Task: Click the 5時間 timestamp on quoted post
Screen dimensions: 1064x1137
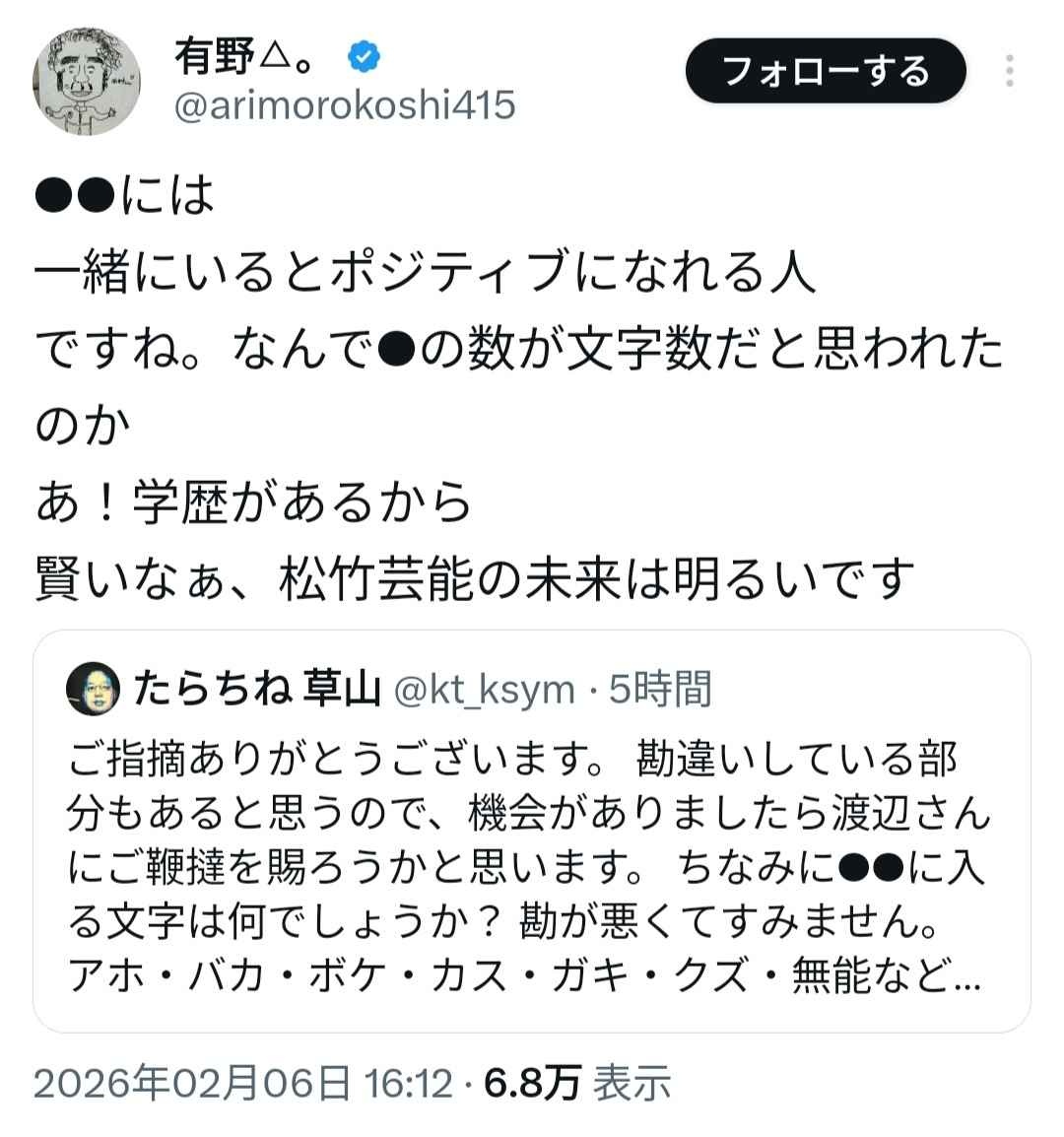Action: [658, 690]
